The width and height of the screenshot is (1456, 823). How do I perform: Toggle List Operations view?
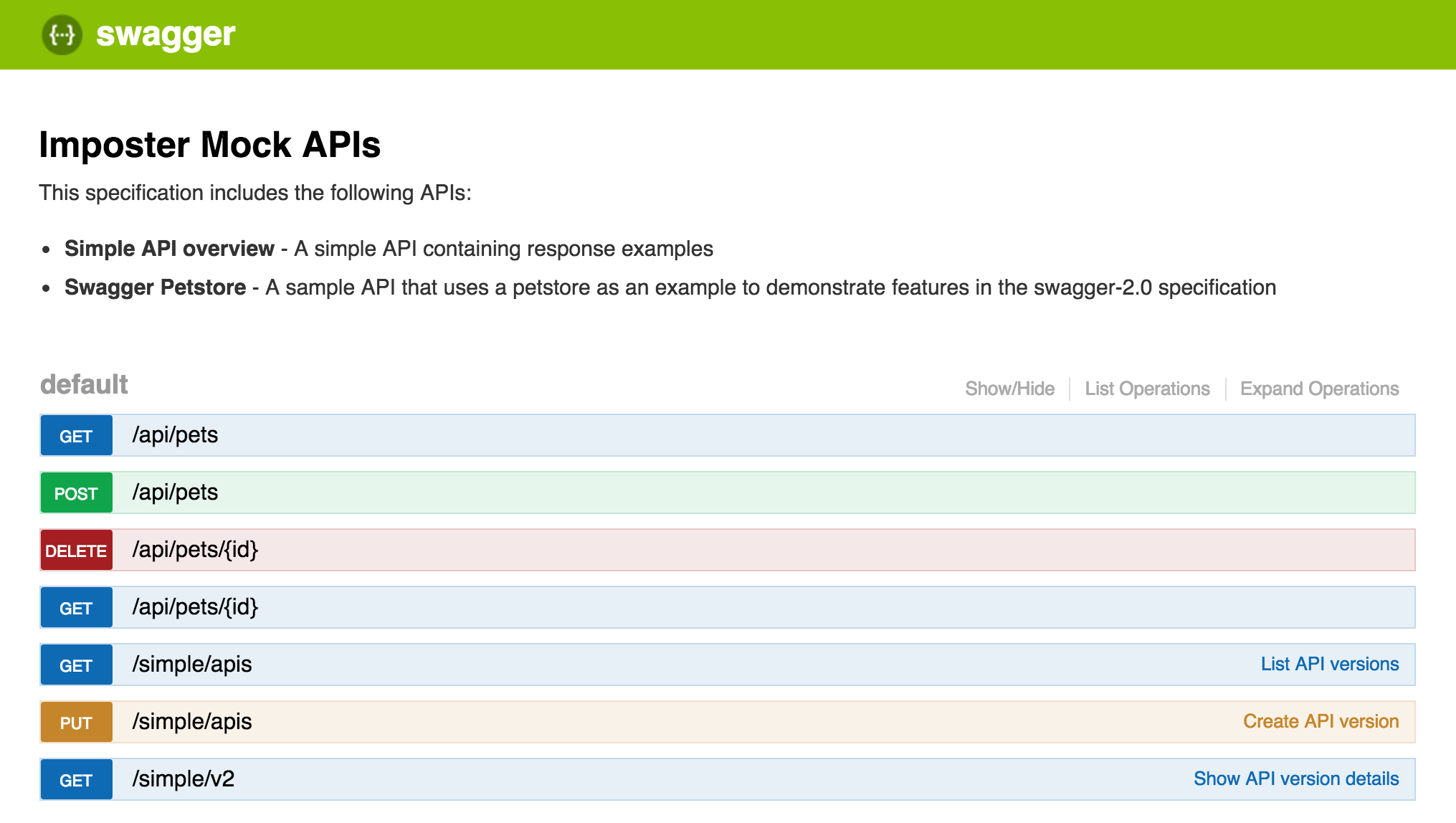(1146, 388)
